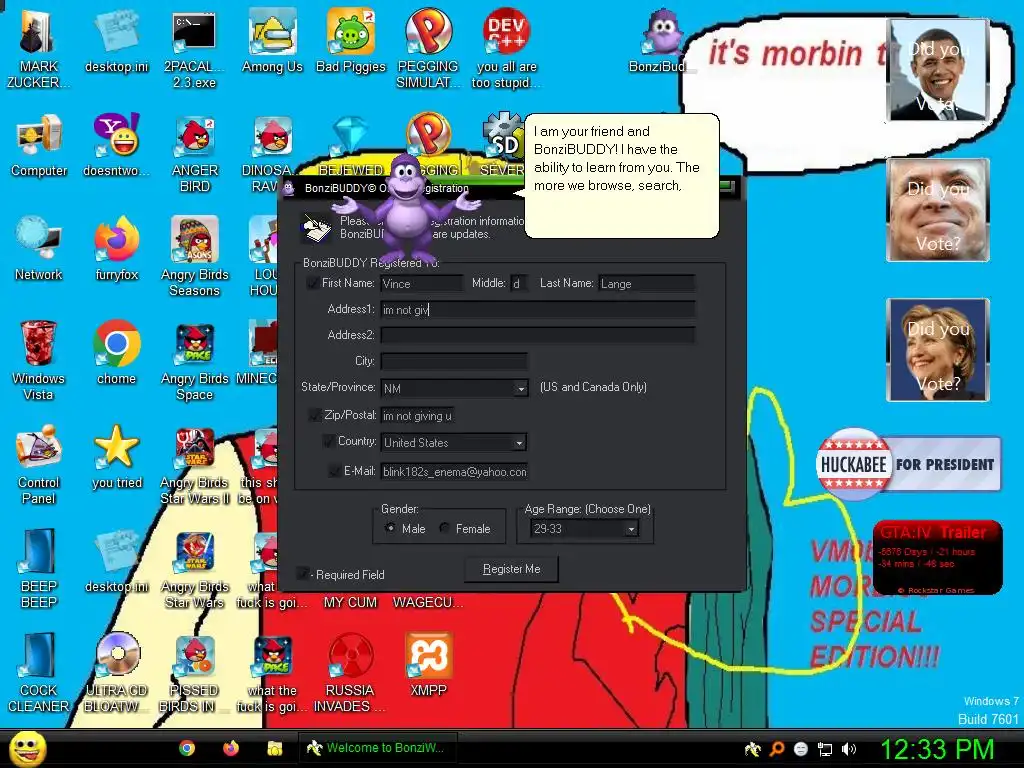The height and width of the screenshot is (768, 1024).
Task: Open the doesntwo Yahoo messenger icon
Action: (x=116, y=145)
